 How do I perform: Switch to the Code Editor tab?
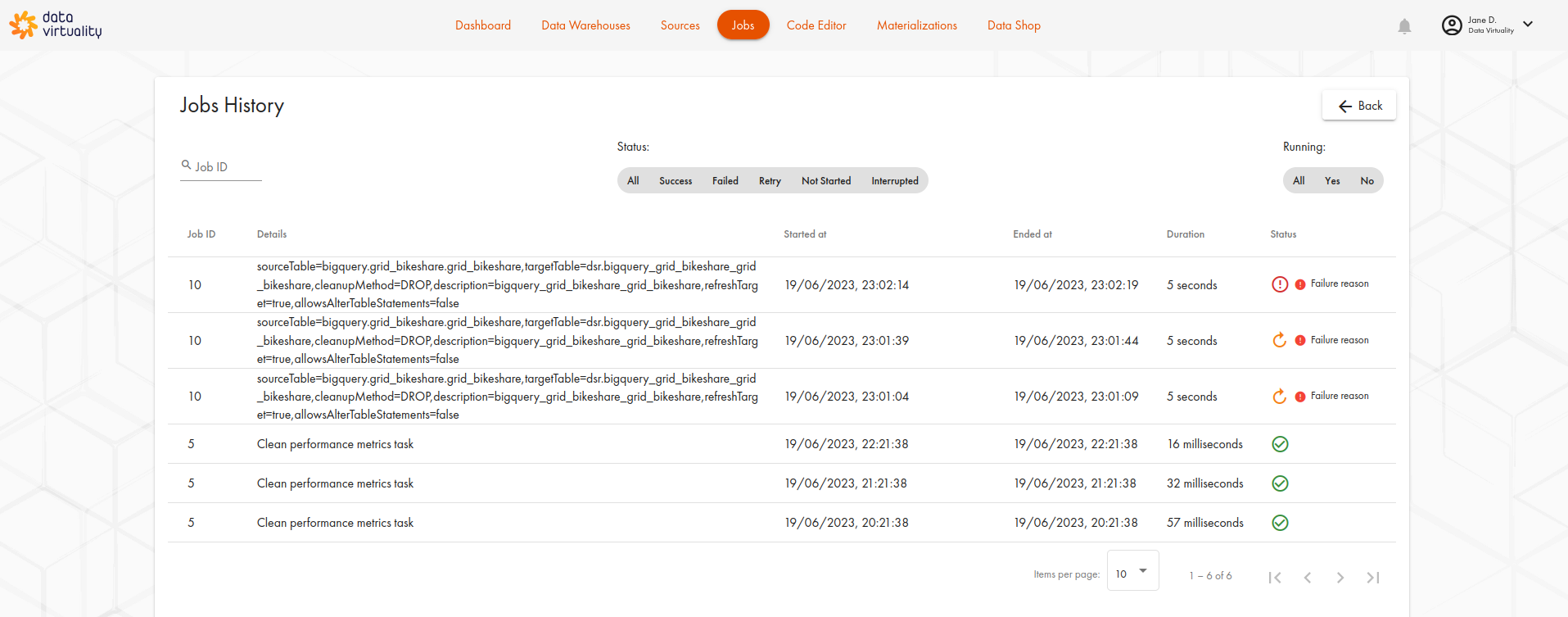(816, 25)
